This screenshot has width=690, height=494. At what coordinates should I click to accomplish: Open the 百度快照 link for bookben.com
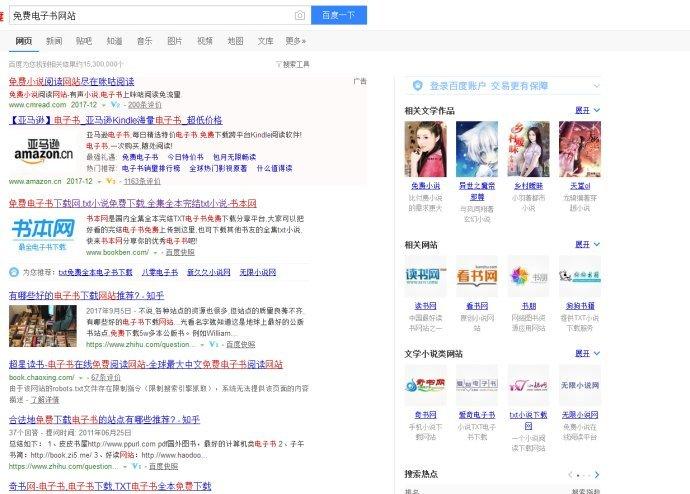click(180, 252)
